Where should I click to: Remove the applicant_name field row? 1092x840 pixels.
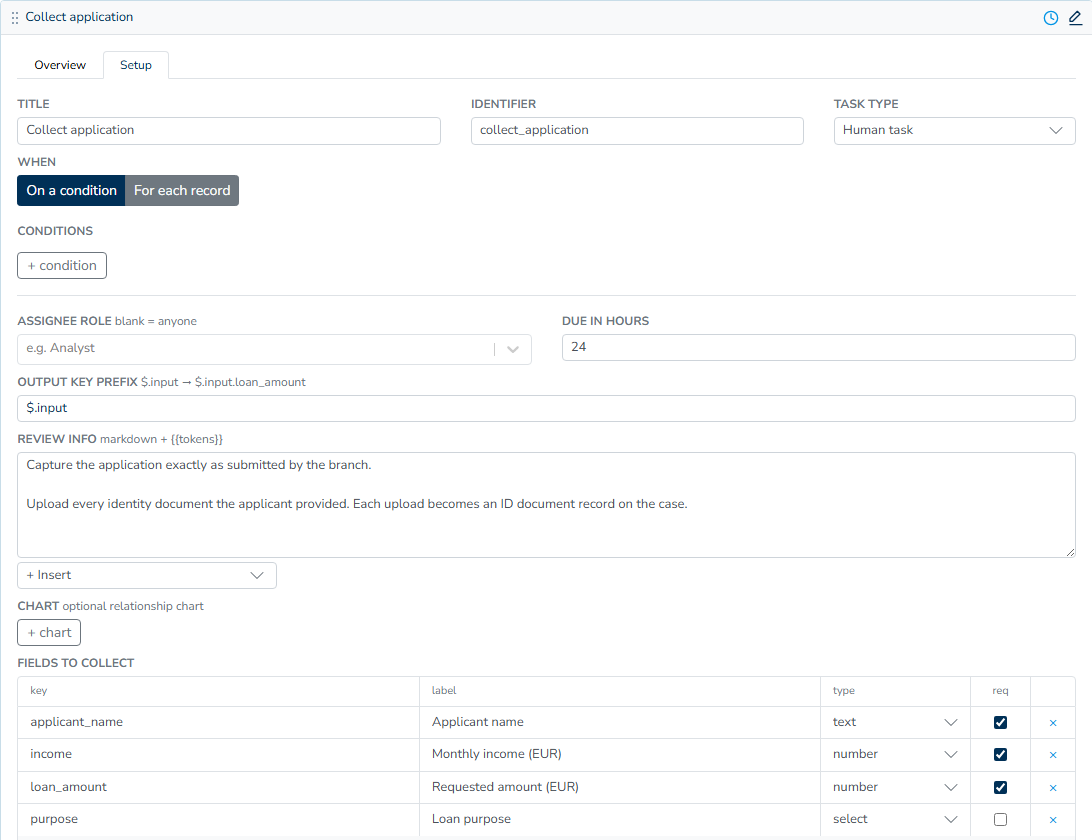(x=1053, y=723)
